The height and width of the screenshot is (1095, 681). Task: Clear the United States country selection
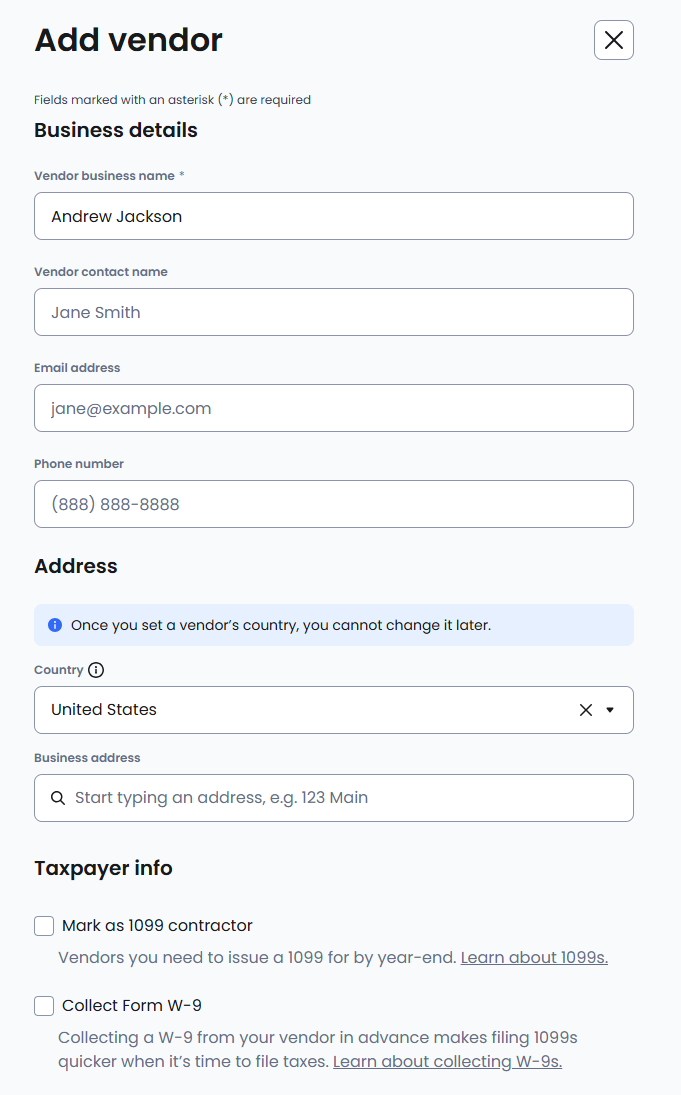586,710
